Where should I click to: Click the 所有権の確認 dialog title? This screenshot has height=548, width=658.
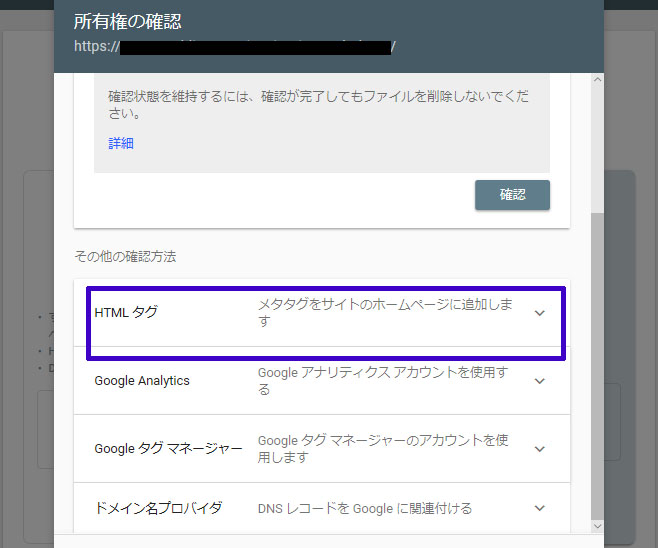click(x=128, y=21)
